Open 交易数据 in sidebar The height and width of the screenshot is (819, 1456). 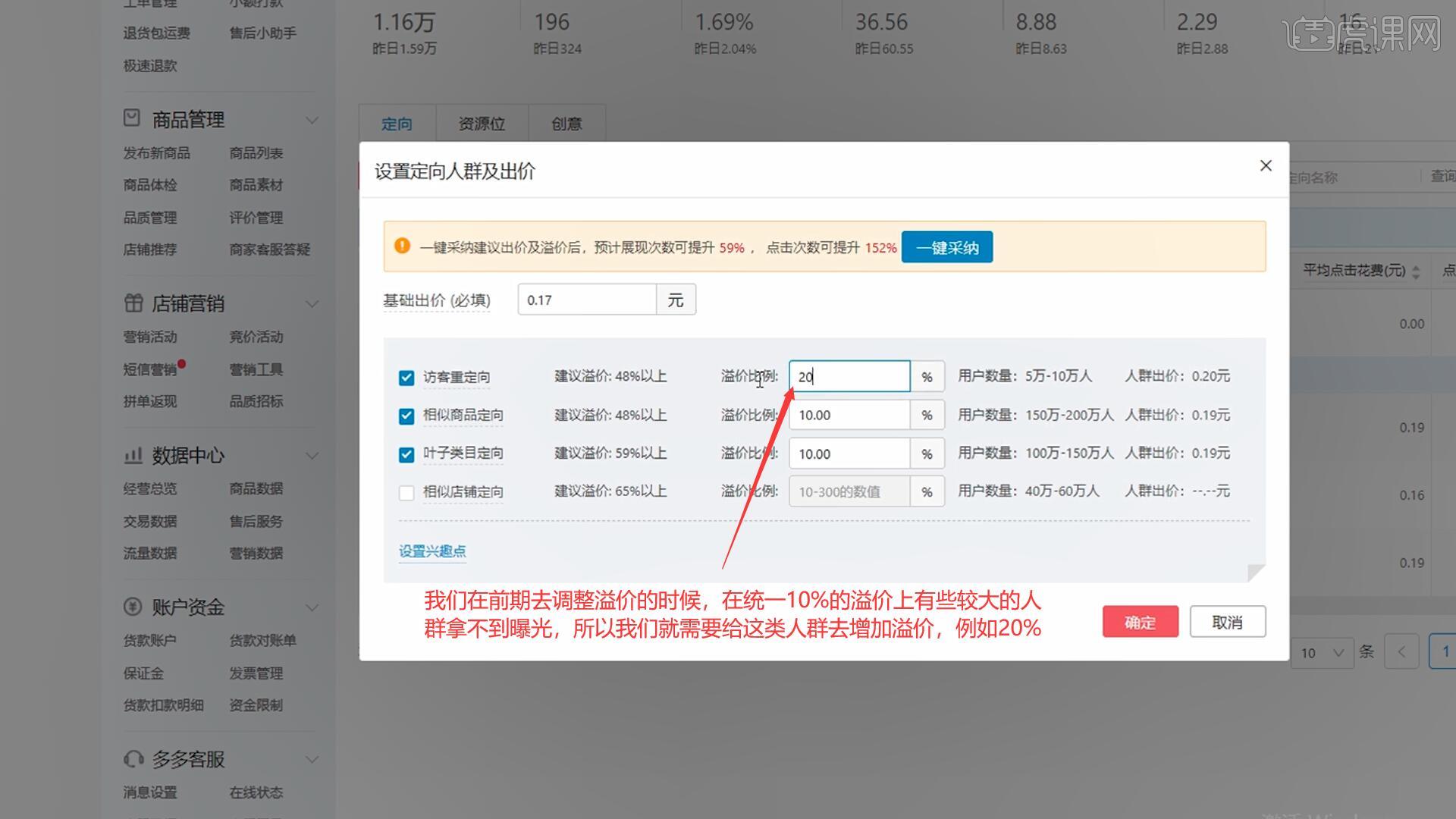[x=150, y=521]
